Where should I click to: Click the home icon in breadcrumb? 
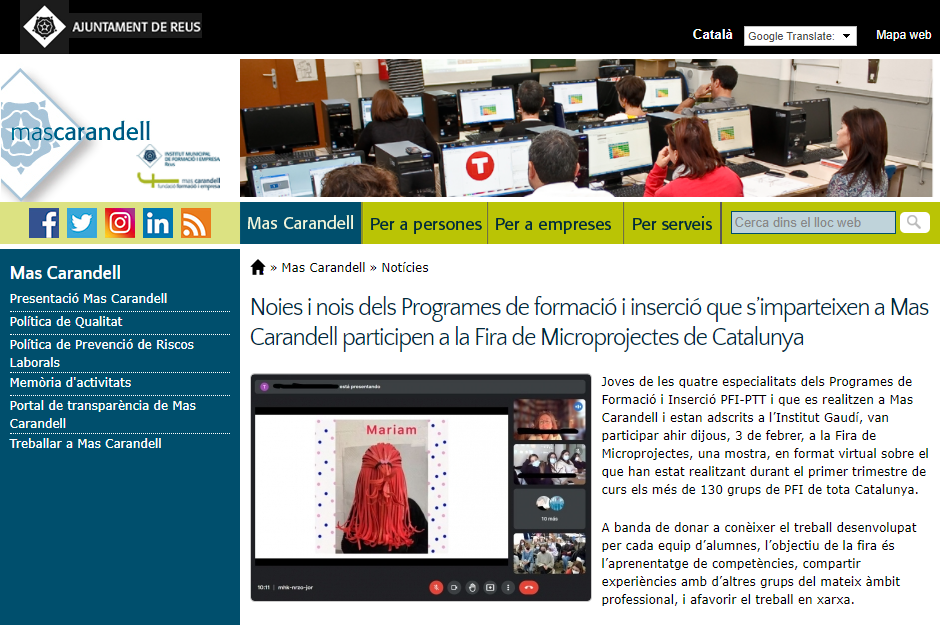tap(258, 267)
